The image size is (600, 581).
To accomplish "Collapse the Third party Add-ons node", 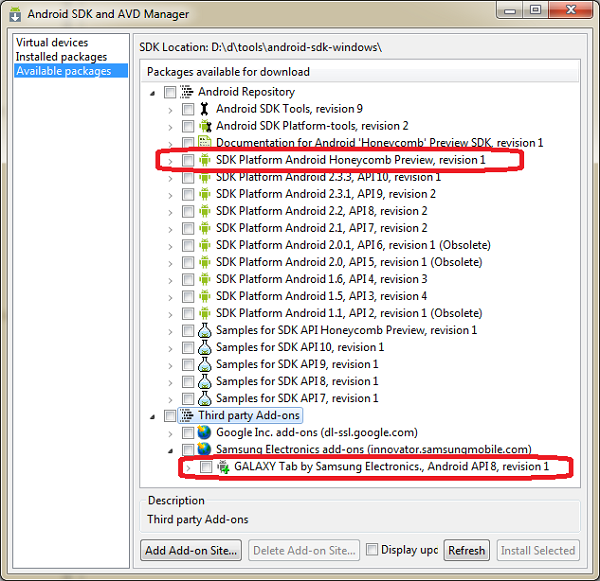I will point(153,416).
